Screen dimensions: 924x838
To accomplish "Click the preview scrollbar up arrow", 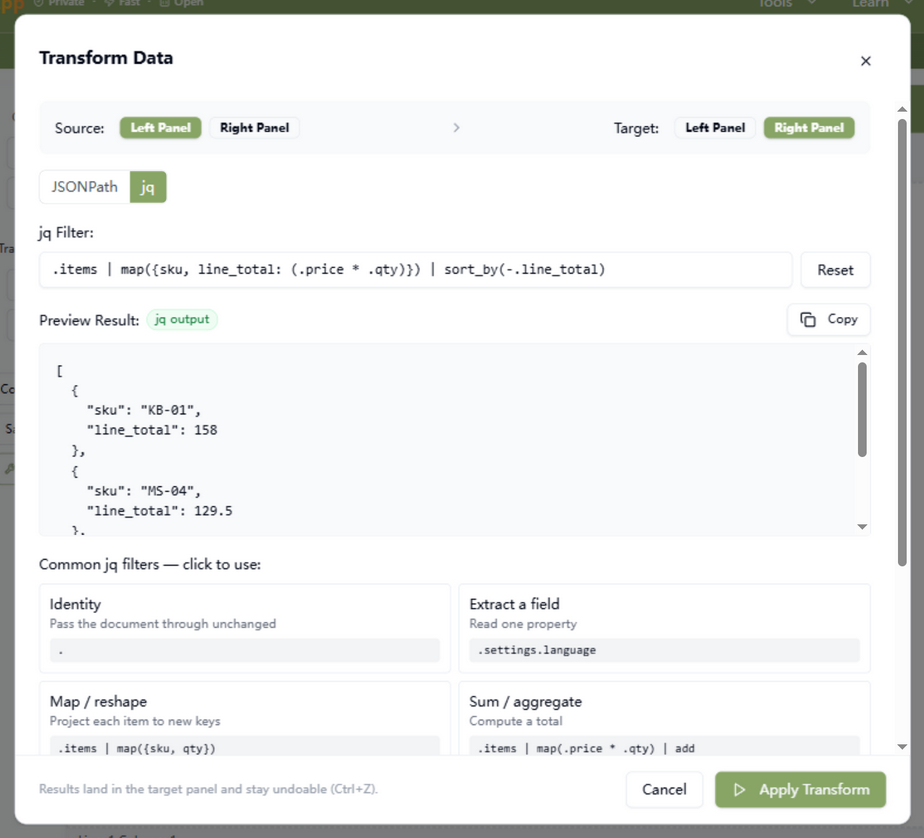I will pos(862,352).
